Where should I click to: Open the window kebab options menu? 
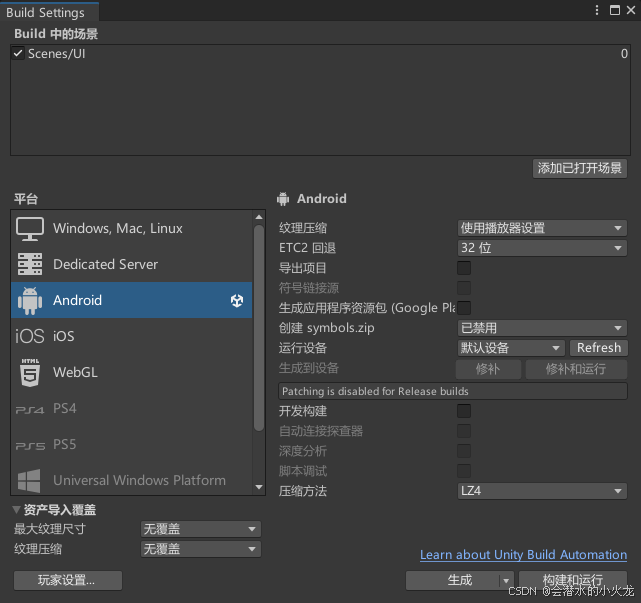(597, 10)
